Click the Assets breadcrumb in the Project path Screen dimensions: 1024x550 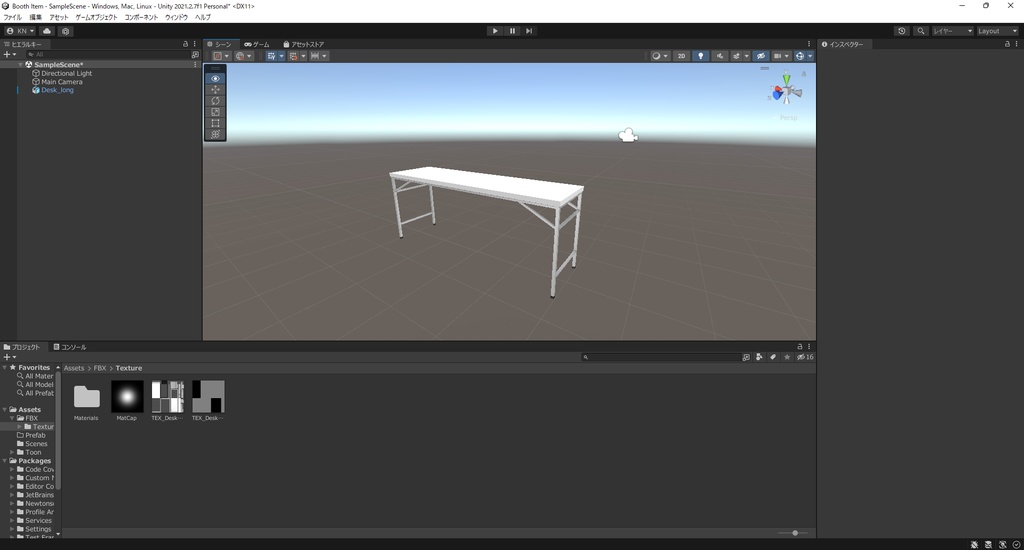(x=74, y=368)
